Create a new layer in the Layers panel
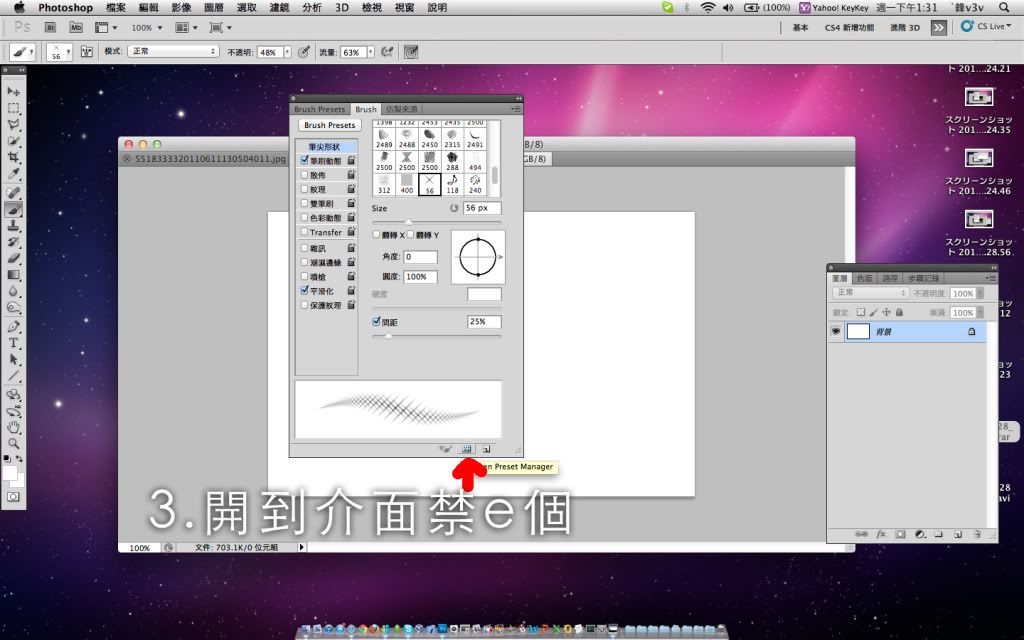 [x=957, y=535]
